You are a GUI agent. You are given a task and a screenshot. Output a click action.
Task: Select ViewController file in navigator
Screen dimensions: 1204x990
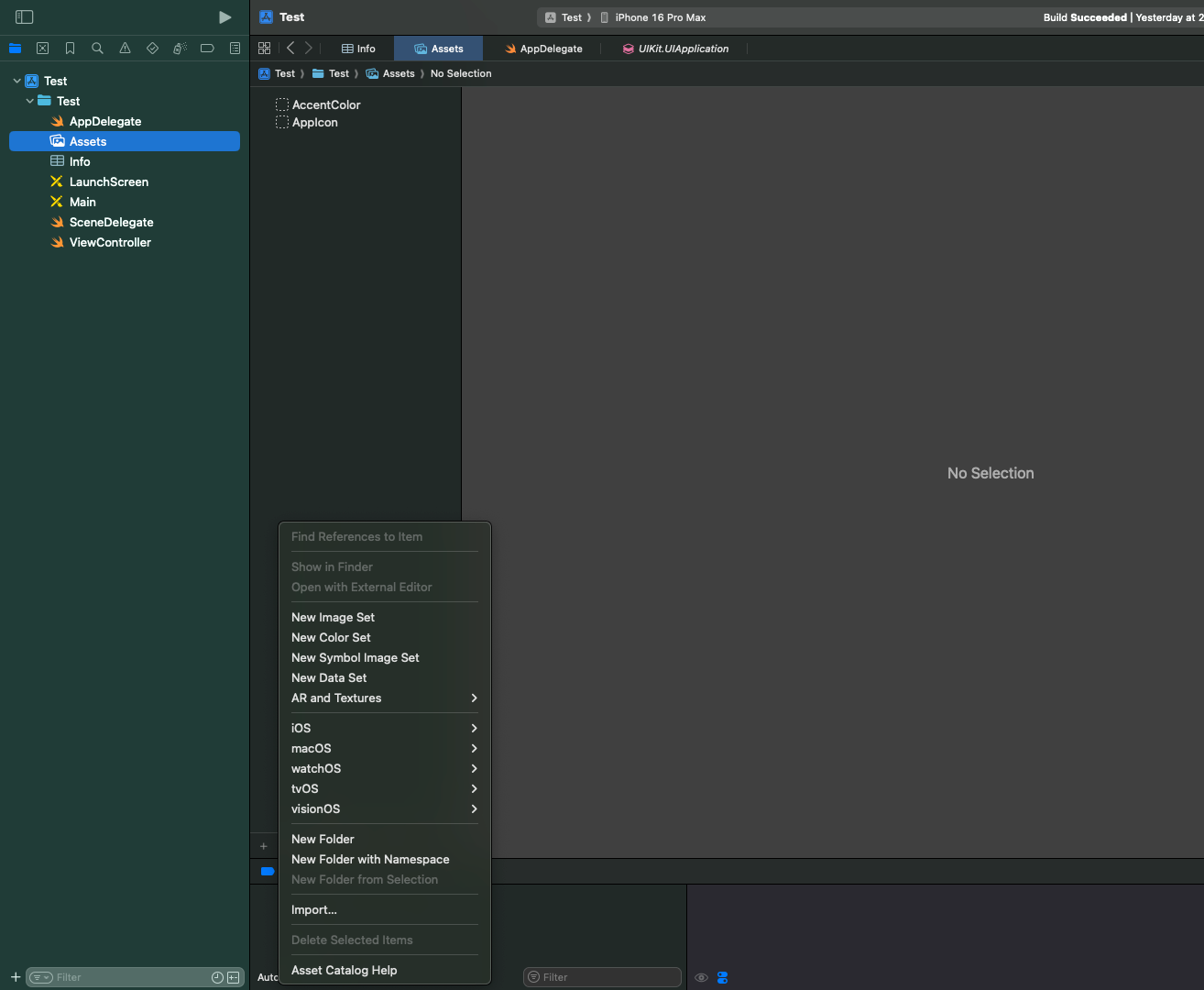(x=125, y=242)
